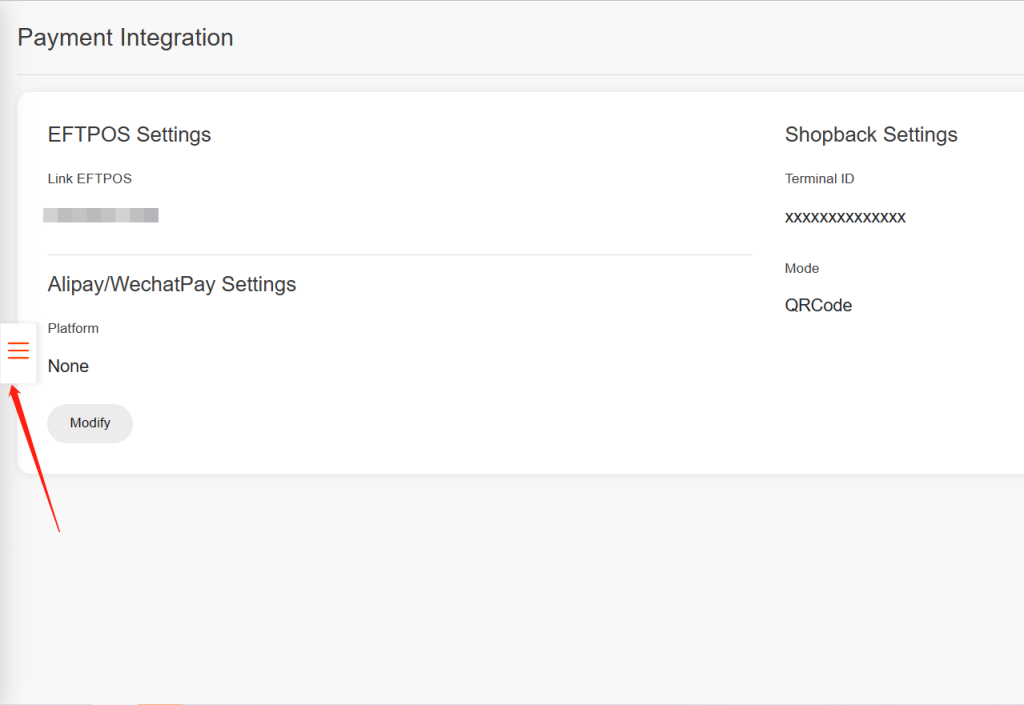
Task: Click the Payment Integration page title
Action: coord(125,38)
